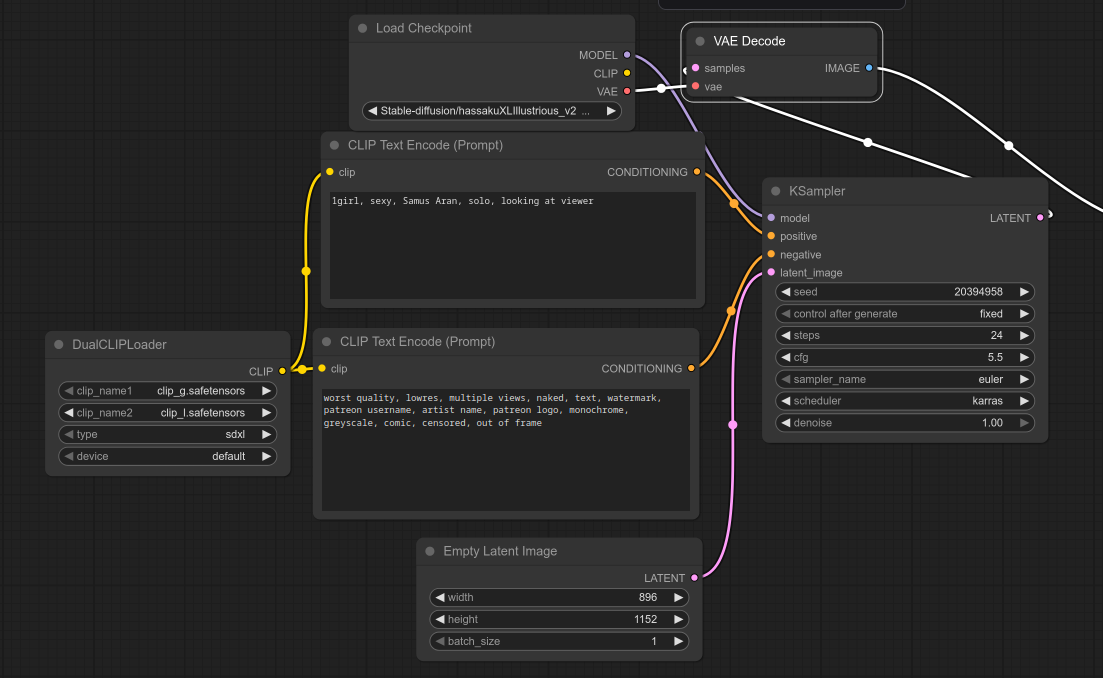Click the LATENT output port on KSampler
The width and height of the screenshot is (1103, 678).
point(1040,218)
